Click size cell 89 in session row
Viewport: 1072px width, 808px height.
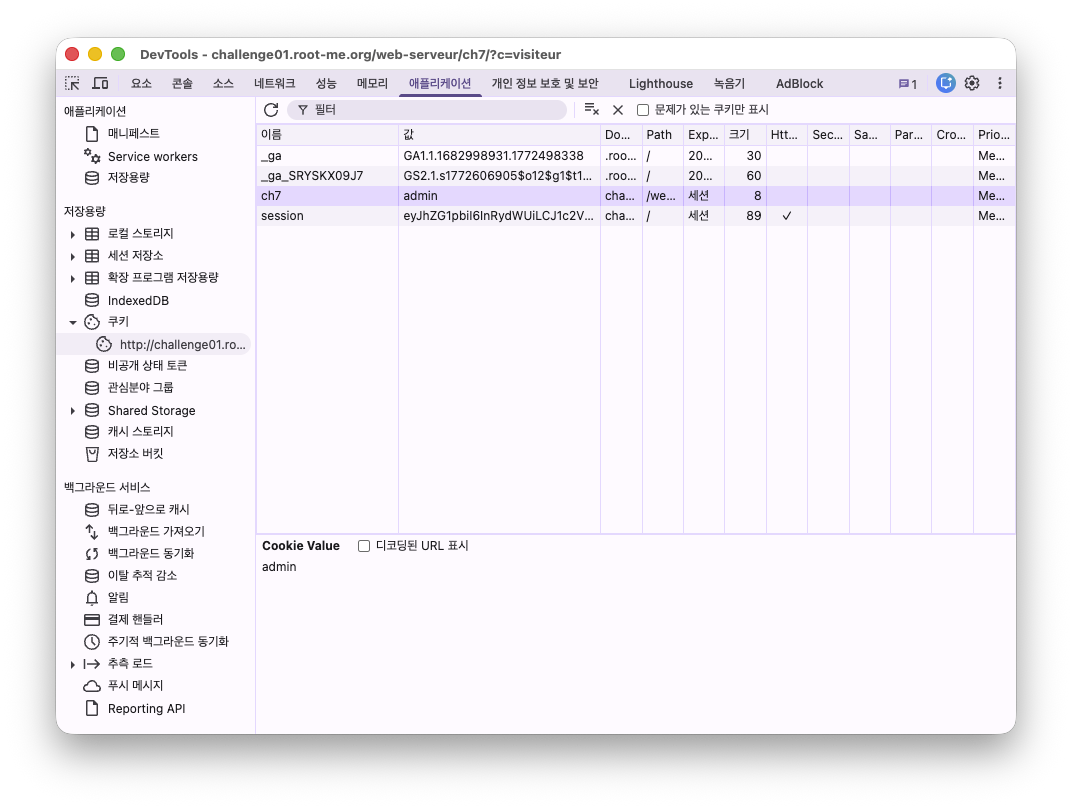point(745,216)
